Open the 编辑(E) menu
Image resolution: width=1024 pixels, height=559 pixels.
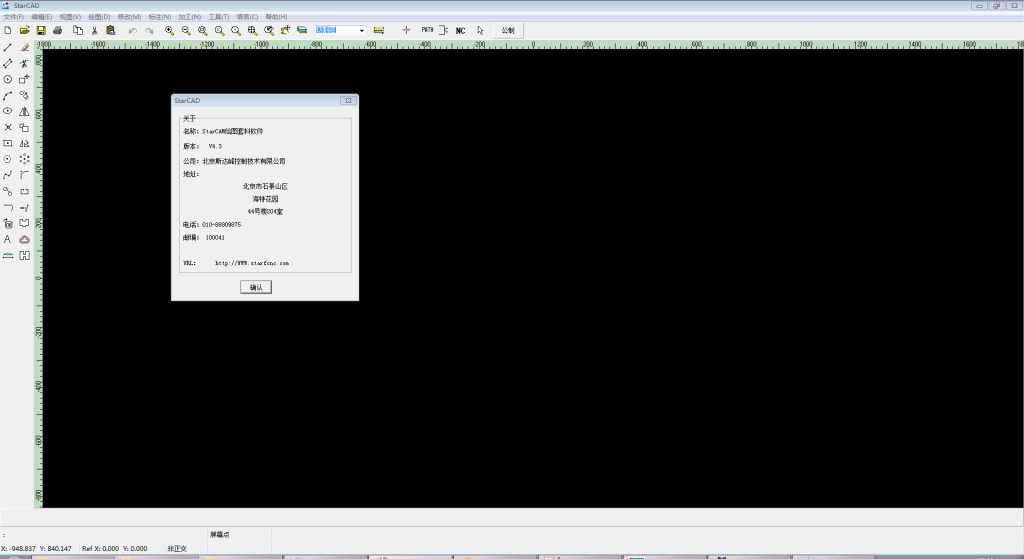tap(42, 17)
